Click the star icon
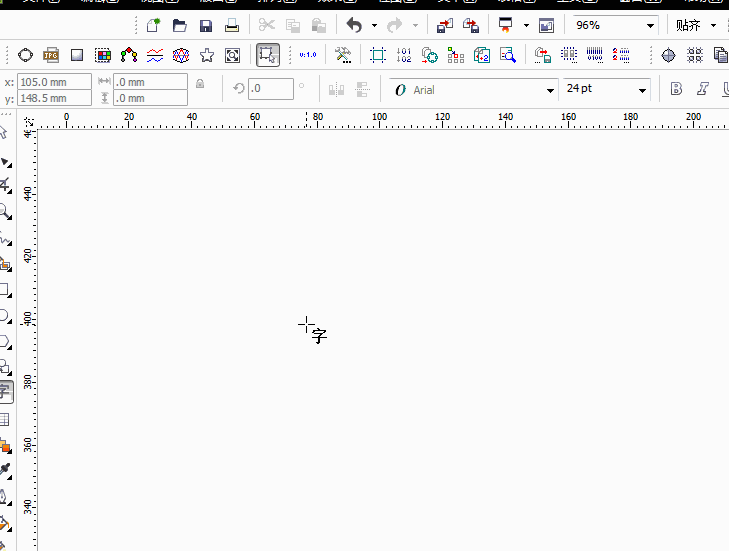 (x=206, y=55)
